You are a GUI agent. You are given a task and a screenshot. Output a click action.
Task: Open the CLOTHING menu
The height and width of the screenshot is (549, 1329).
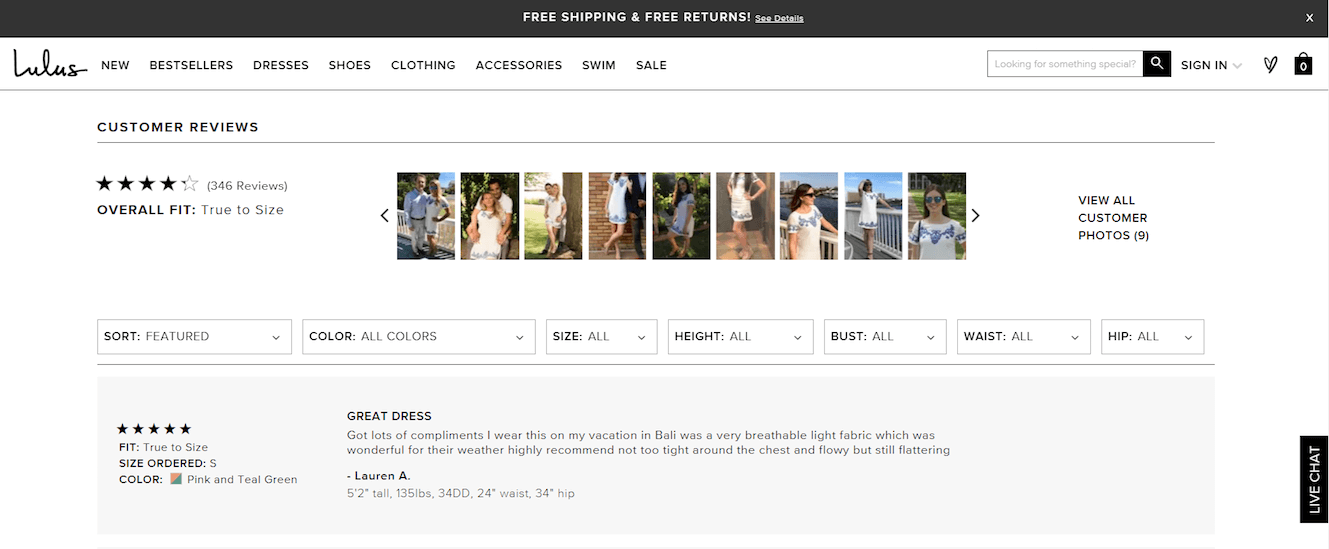coord(423,65)
